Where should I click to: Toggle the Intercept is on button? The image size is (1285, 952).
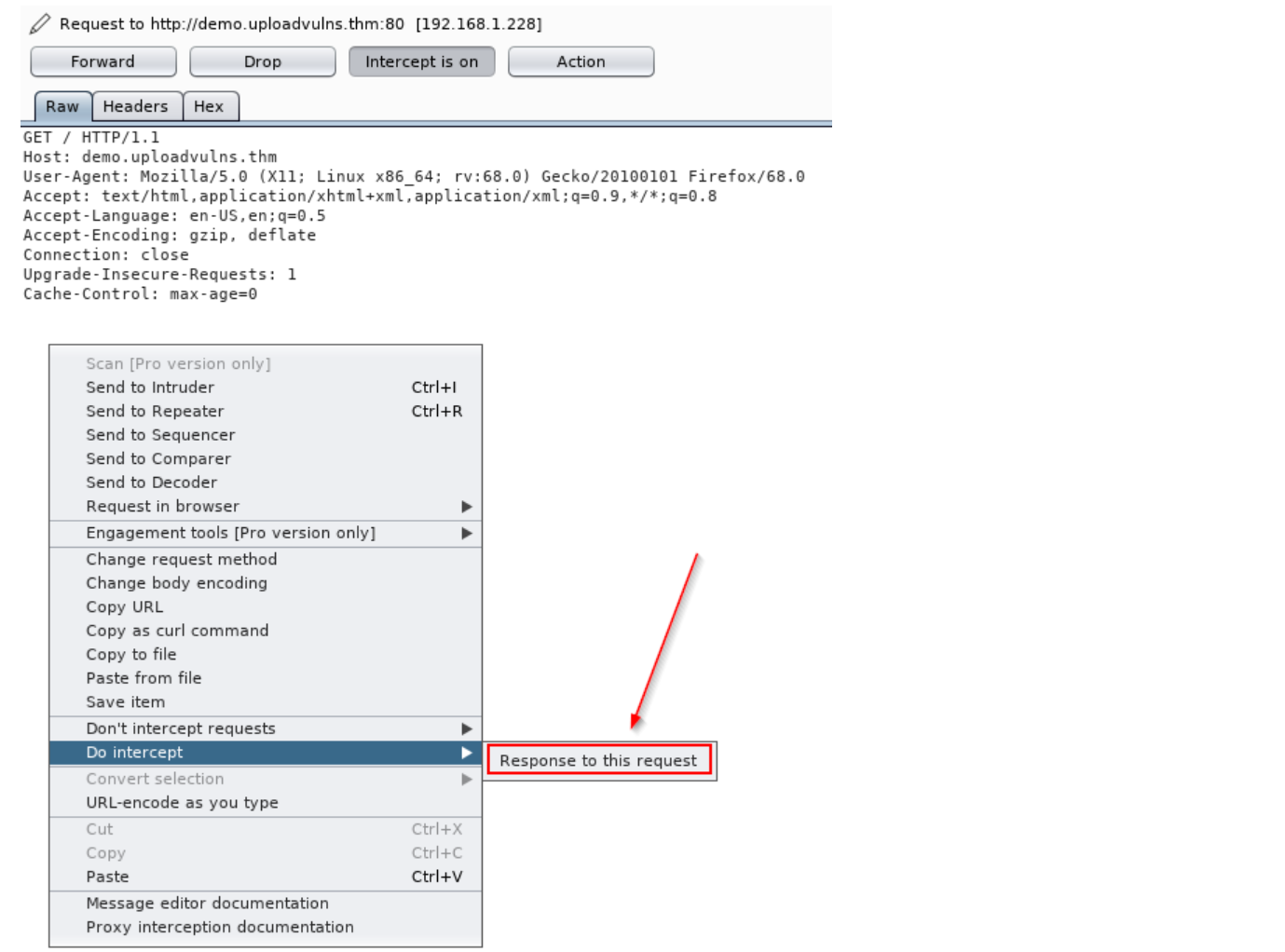(x=421, y=61)
